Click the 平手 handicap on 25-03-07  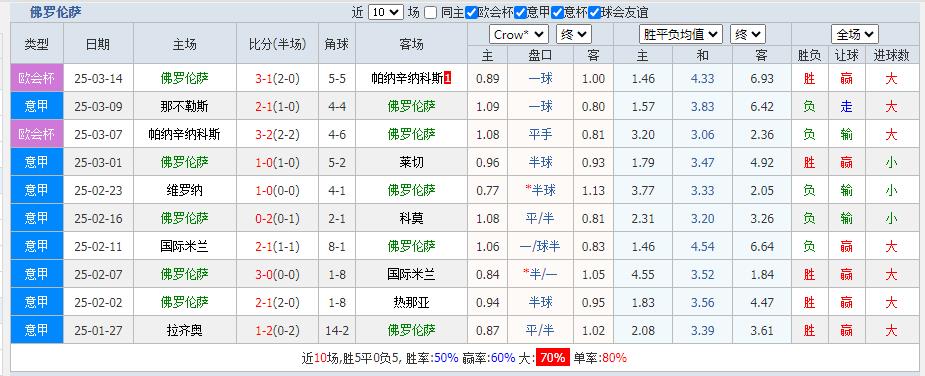540,135
